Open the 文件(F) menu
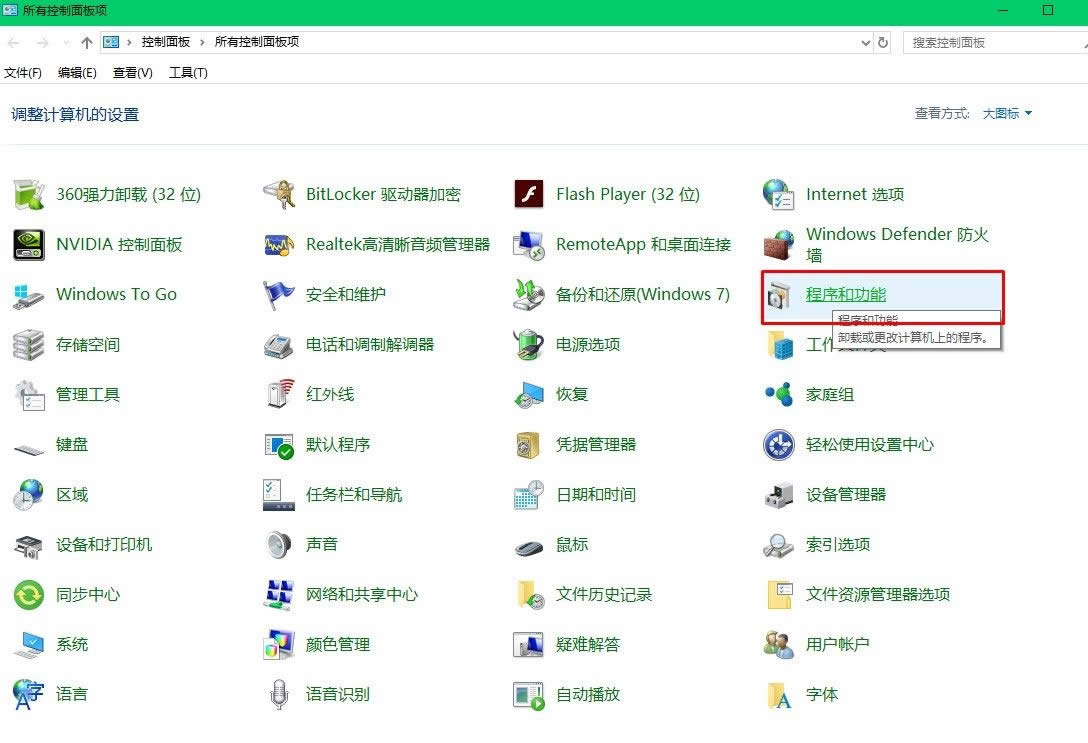This screenshot has width=1088, height=743. click(23, 73)
